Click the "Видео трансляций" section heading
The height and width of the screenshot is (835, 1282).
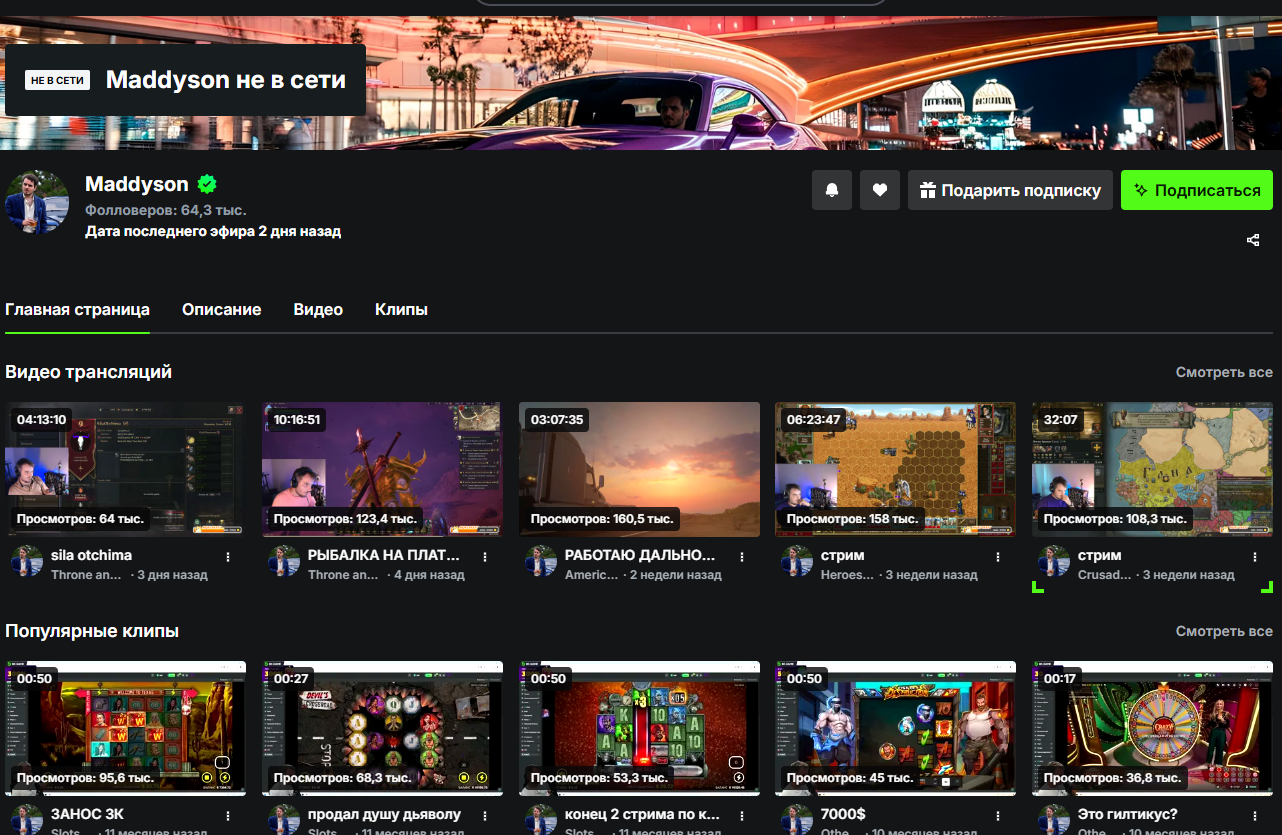[88, 372]
